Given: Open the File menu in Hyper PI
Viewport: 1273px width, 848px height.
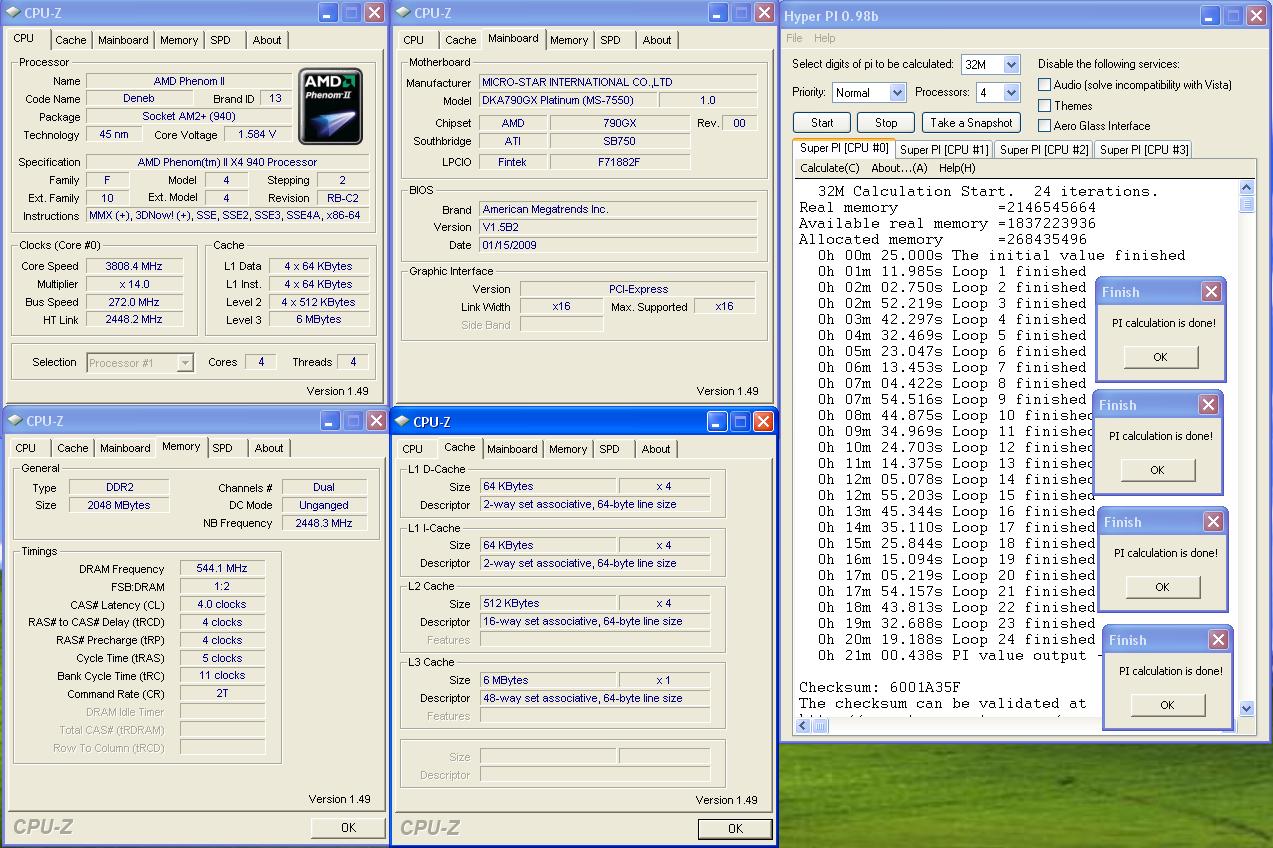Looking at the screenshot, I should [x=794, y=38].
